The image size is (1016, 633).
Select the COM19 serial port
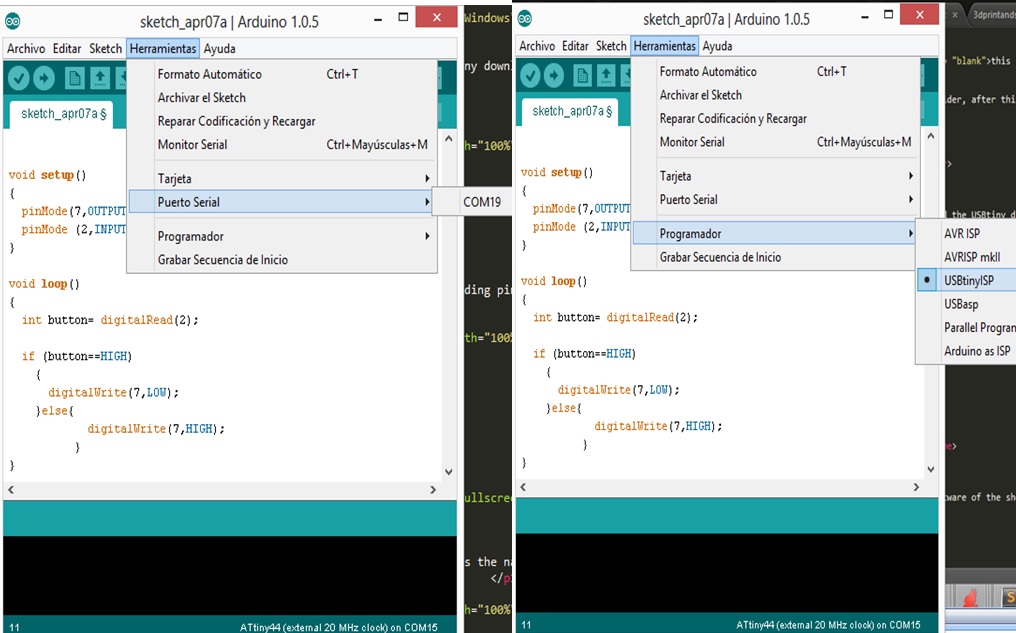coord(481,202)
